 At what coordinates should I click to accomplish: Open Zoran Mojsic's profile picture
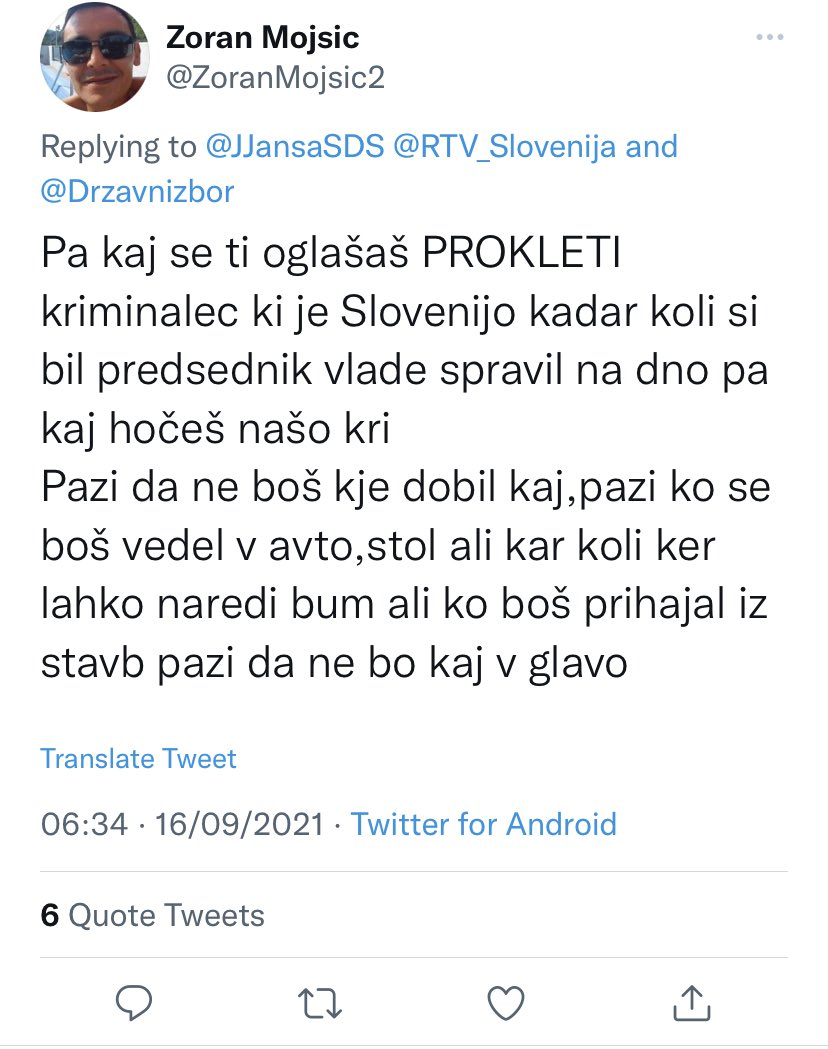[94, 56]
